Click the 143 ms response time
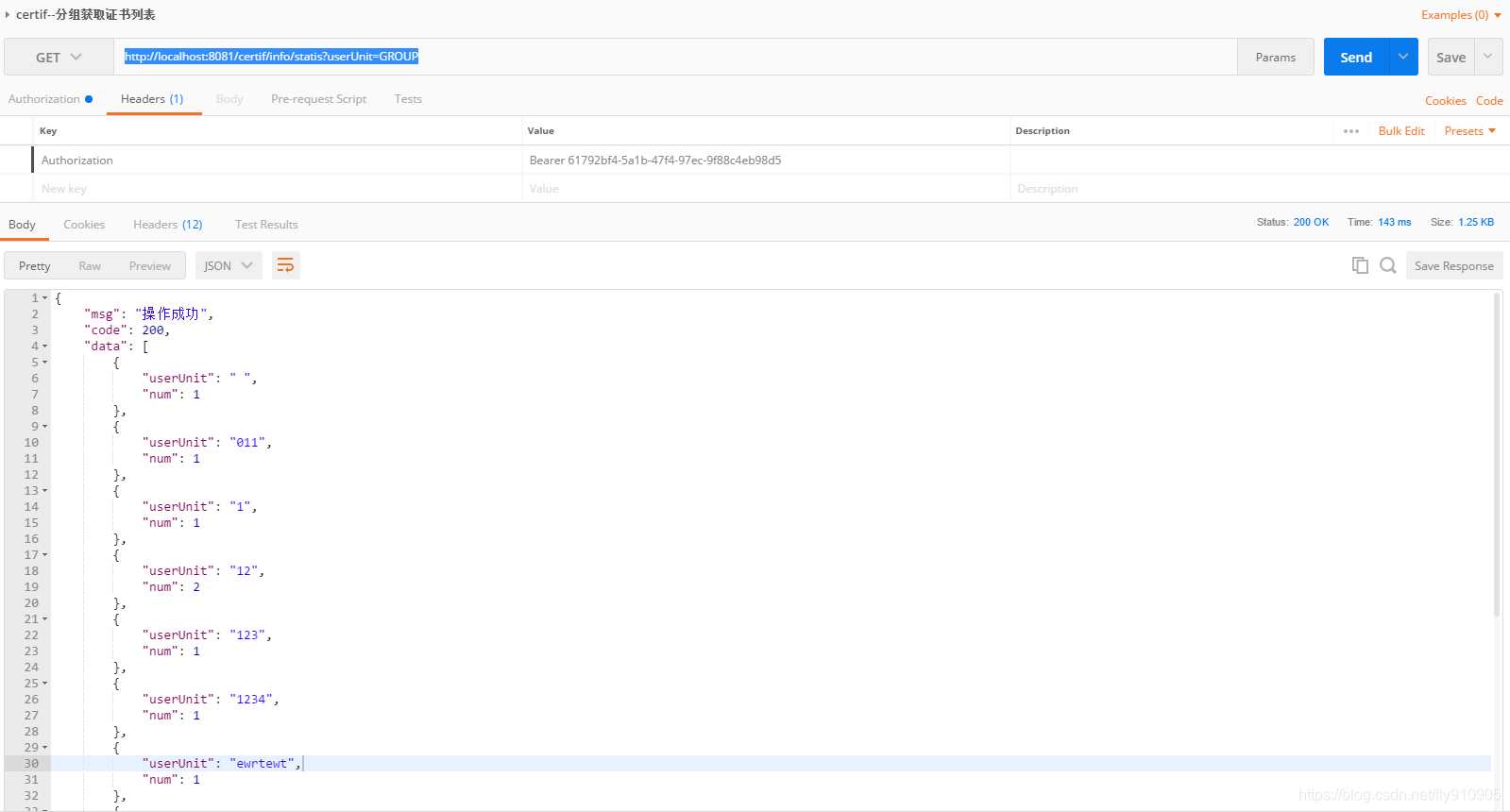This screenshot has height=812, width=1510. pyautogui.click(x=1395, y=223)
